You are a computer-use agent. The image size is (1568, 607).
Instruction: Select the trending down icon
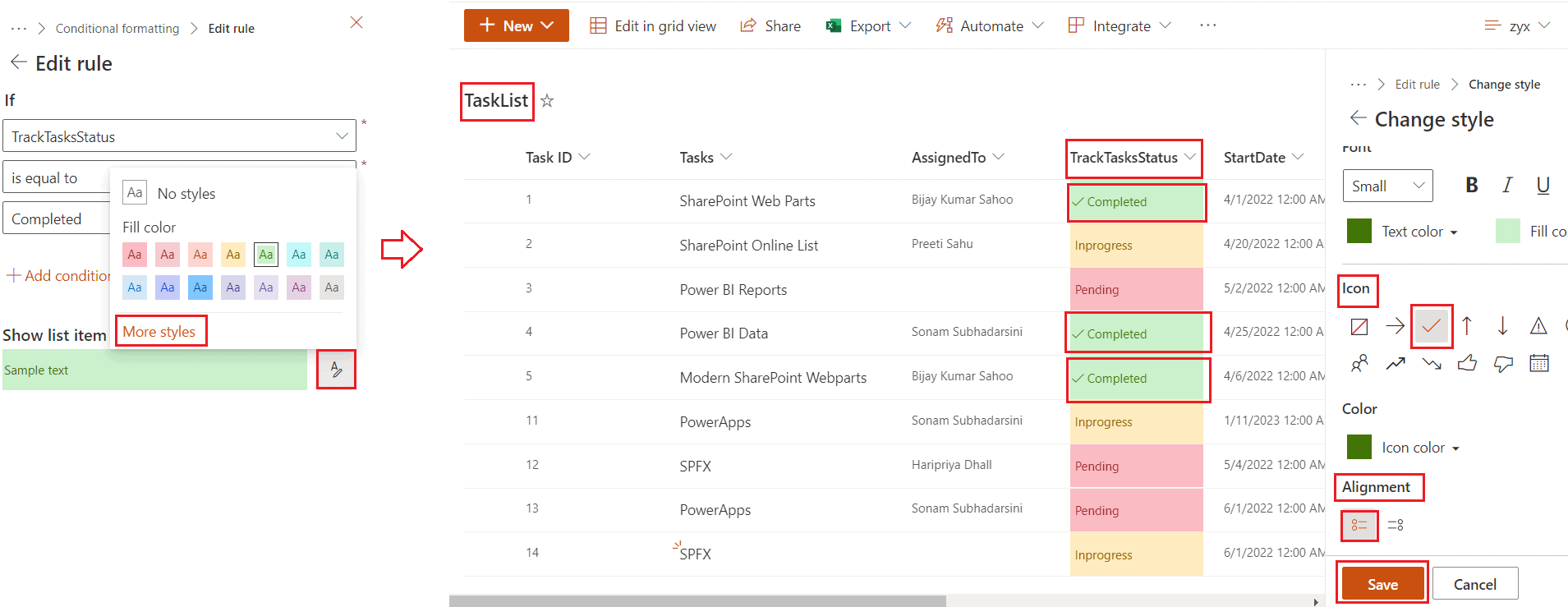coord(1432,363)
